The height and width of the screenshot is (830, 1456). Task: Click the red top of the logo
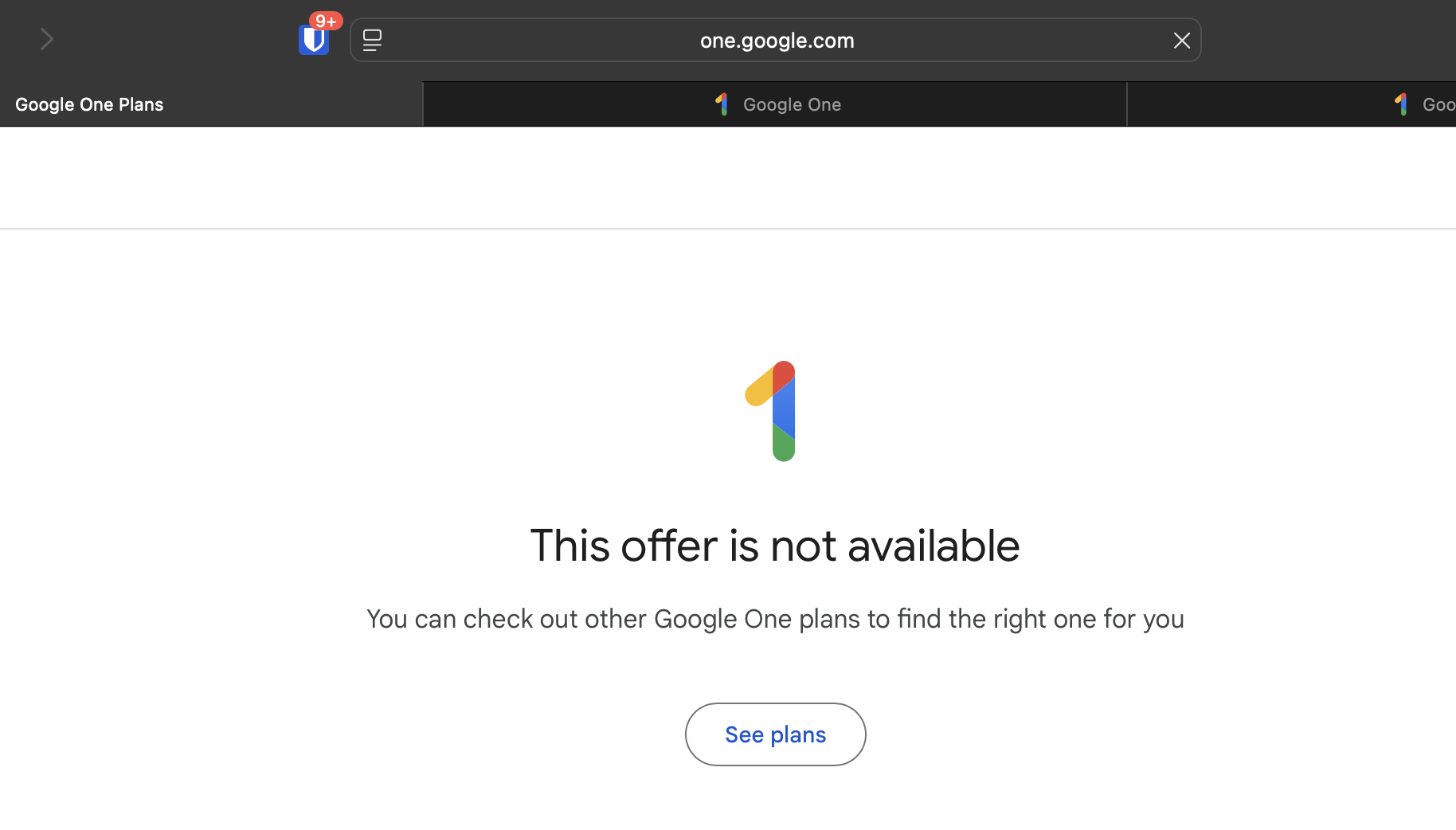pos(784,376)
